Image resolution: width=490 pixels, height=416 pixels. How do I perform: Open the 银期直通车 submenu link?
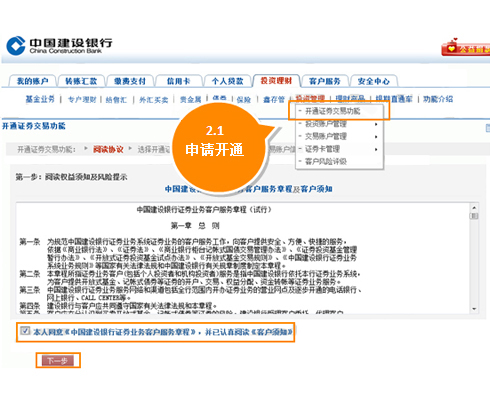[x=394, y=99]
